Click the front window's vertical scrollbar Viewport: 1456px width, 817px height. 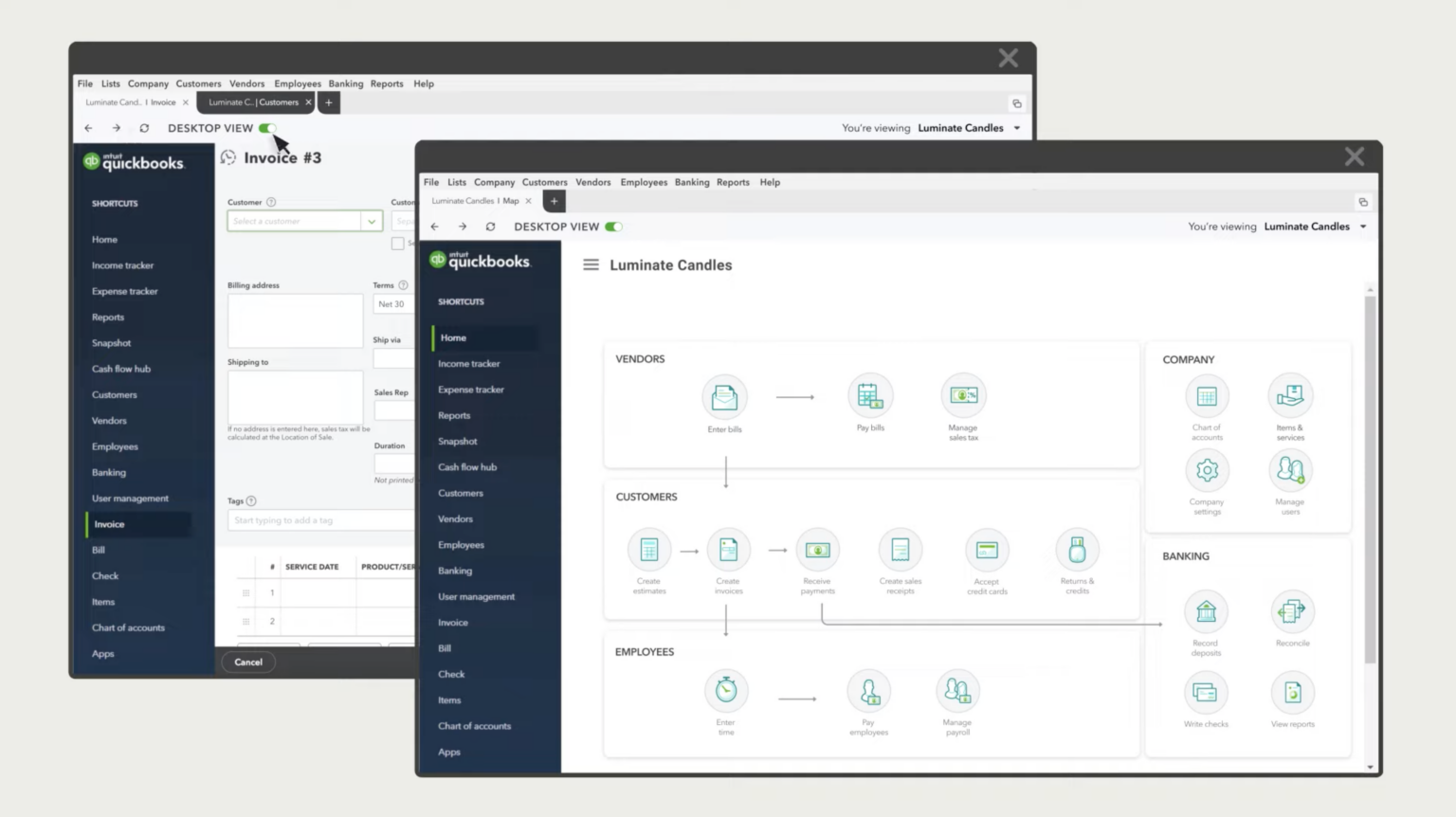(1370, 480)
